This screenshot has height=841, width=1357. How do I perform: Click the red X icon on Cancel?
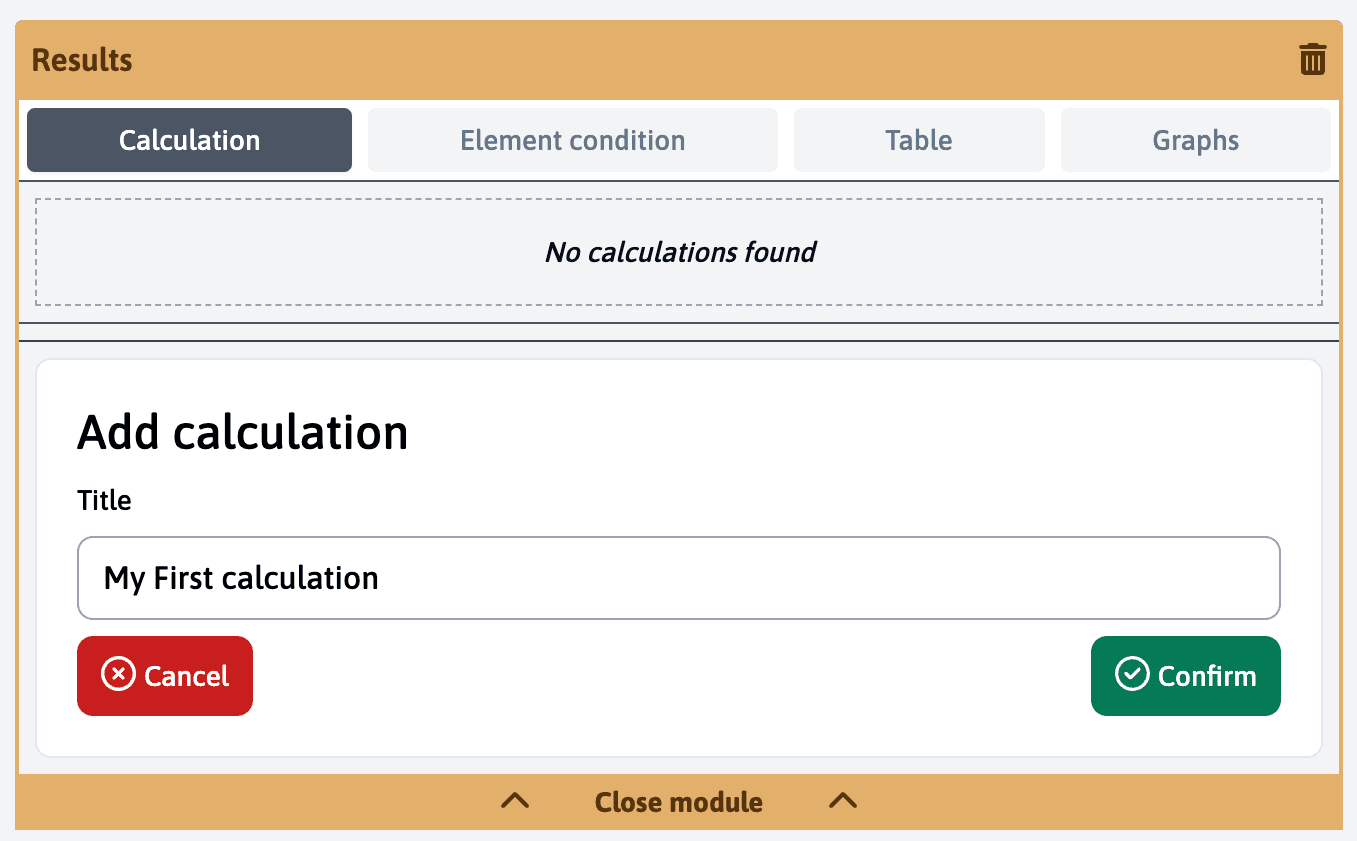(119, 675)
